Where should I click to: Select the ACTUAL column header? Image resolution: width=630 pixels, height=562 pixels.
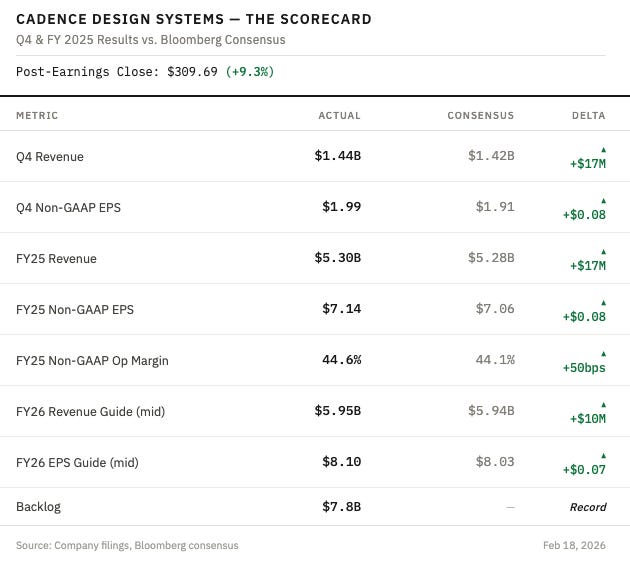coord(339,116)
